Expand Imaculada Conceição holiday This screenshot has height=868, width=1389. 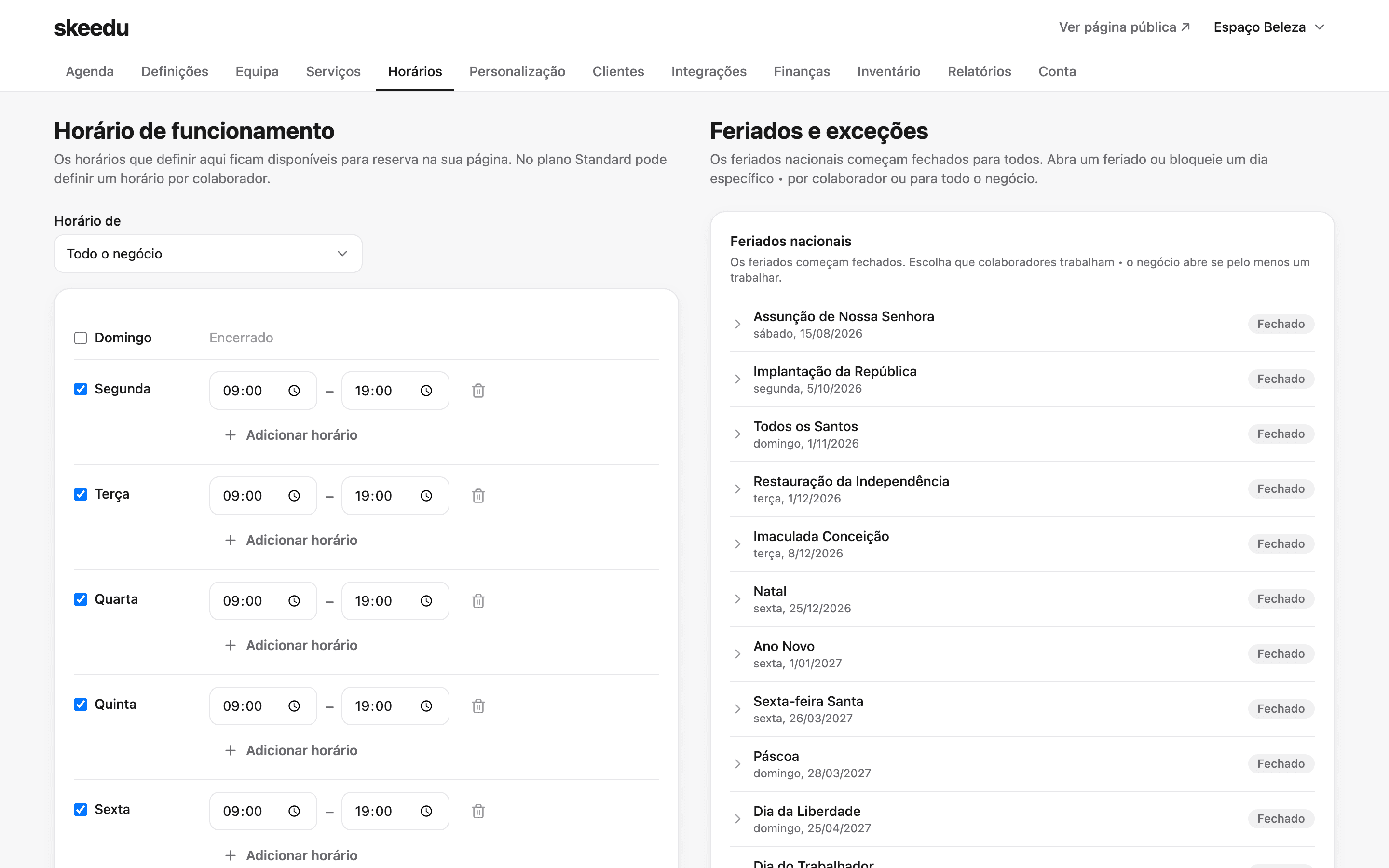(737, 543)
